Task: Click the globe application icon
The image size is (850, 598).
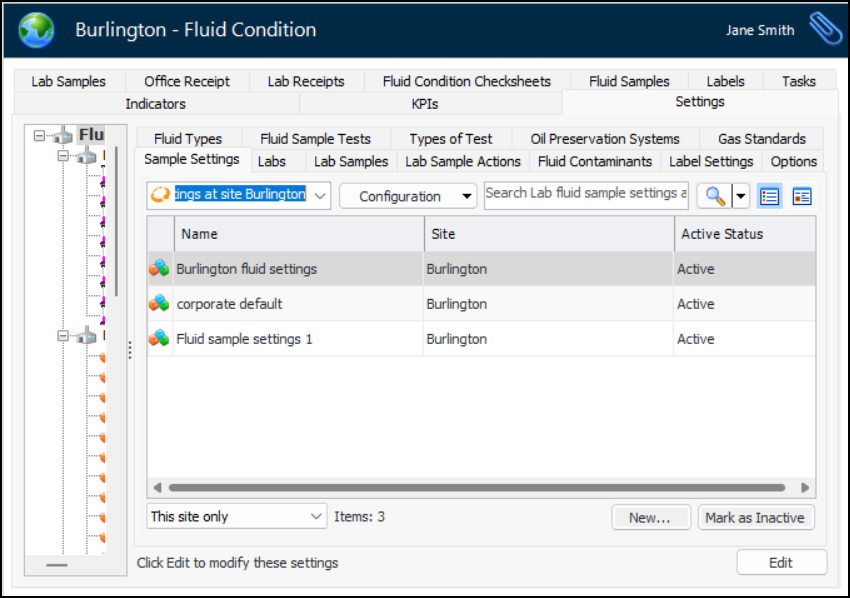Action: click(36, 30)
